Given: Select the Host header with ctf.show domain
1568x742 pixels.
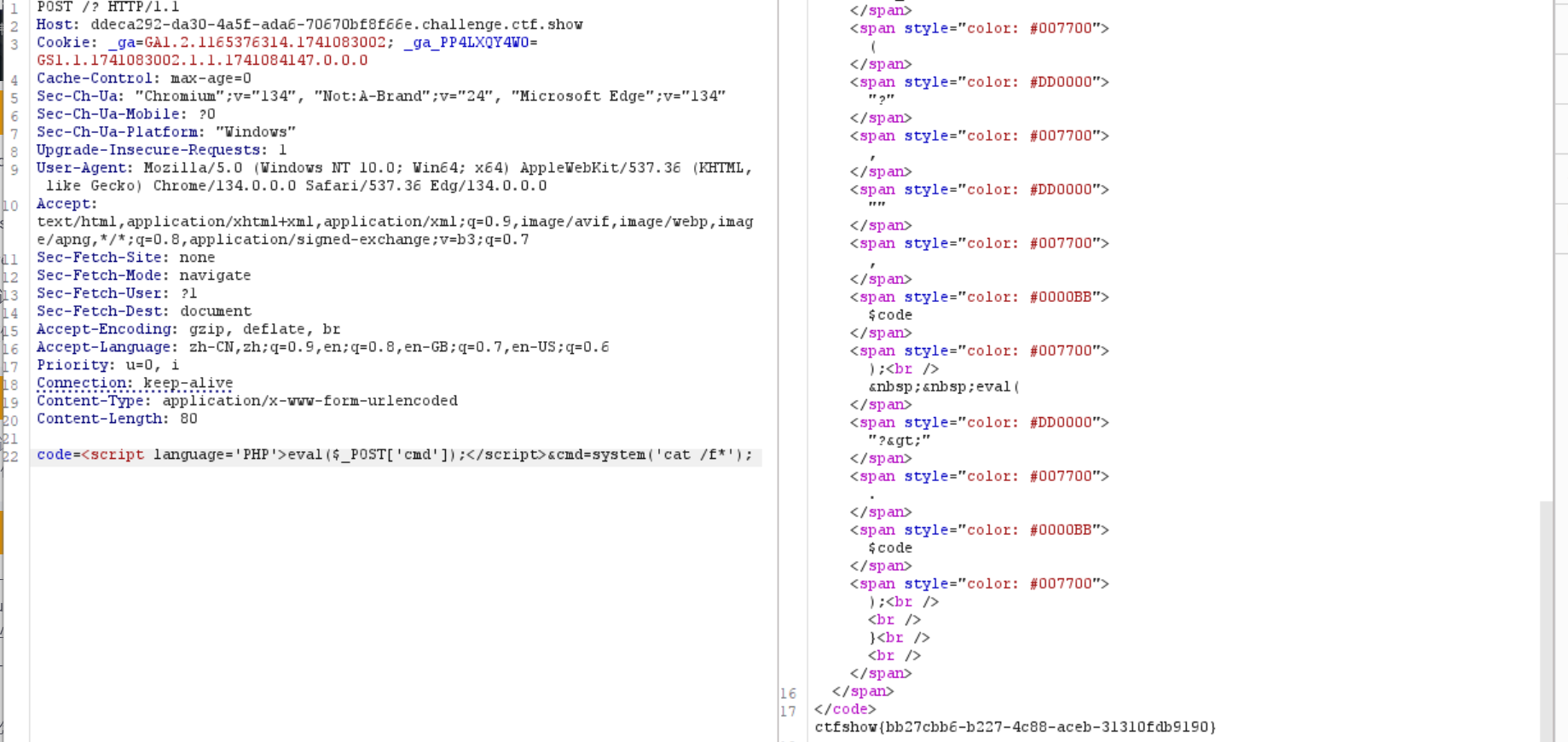Looking at the screenshot, I should click(x=310, y=25).
